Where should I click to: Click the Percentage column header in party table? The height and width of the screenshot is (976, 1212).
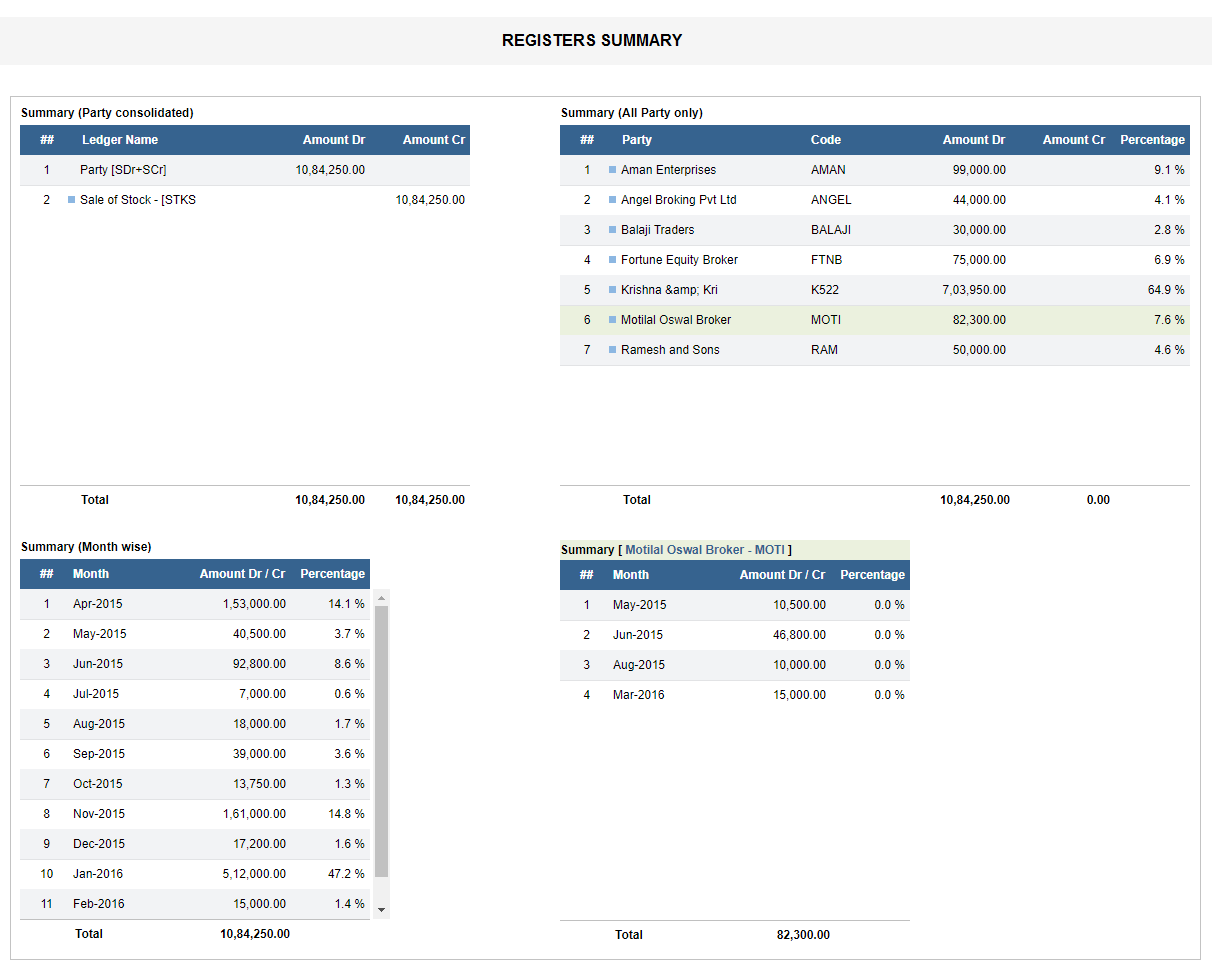point(1152,140)
